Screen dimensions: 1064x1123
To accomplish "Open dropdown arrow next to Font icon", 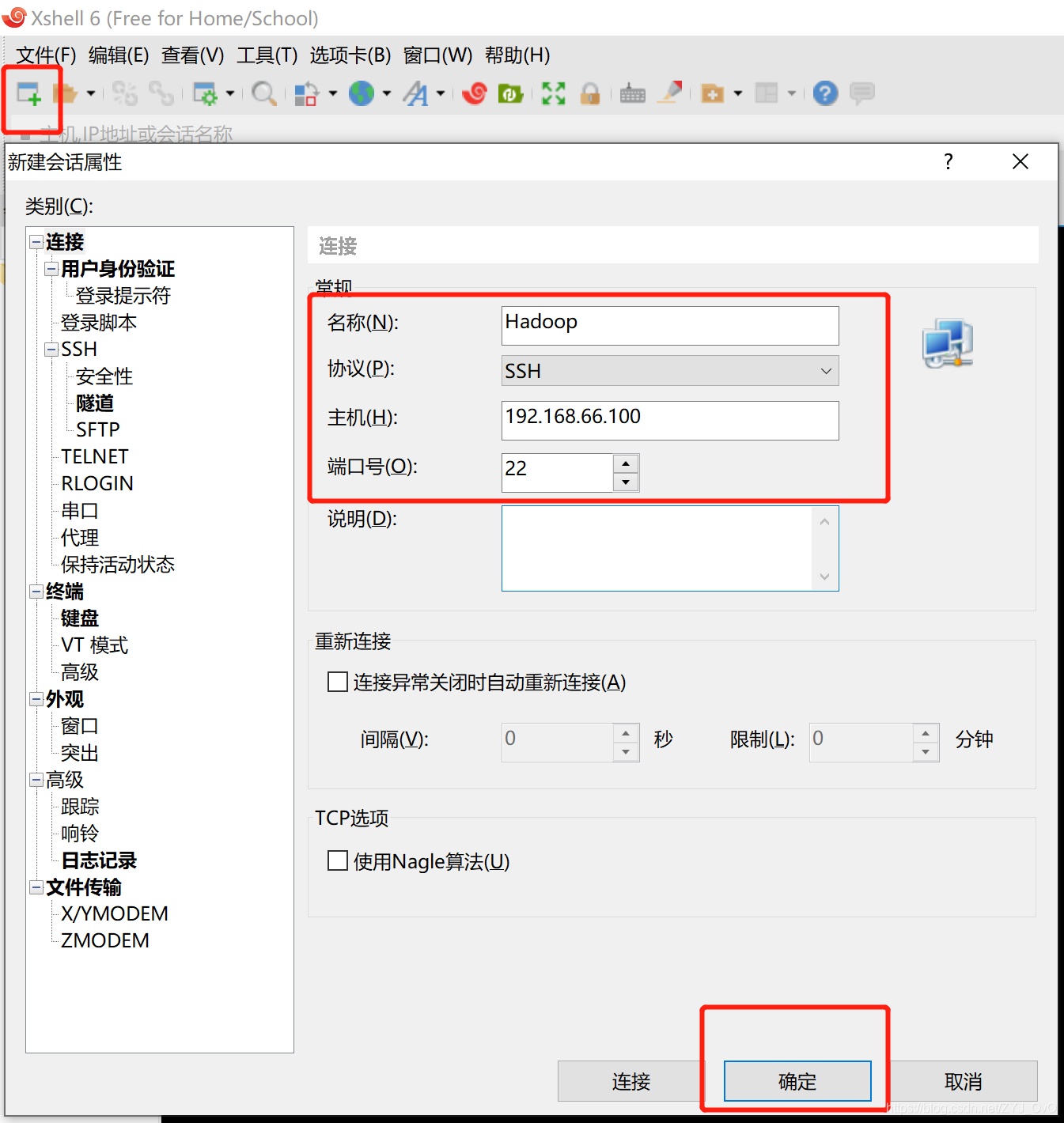I will [x=441, y=93].
